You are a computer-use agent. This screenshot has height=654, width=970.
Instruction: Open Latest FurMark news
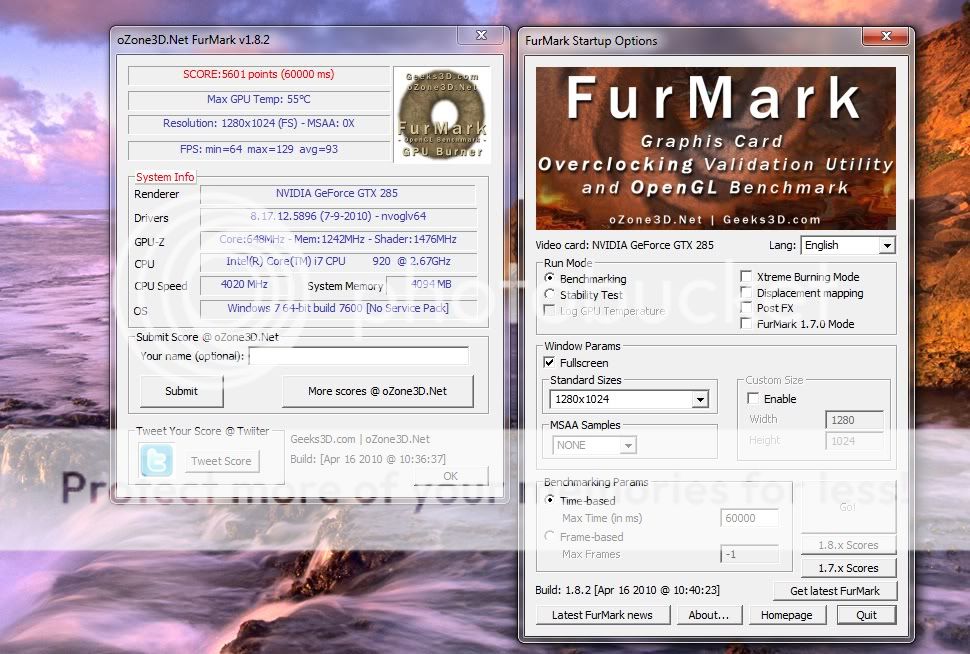602,615
